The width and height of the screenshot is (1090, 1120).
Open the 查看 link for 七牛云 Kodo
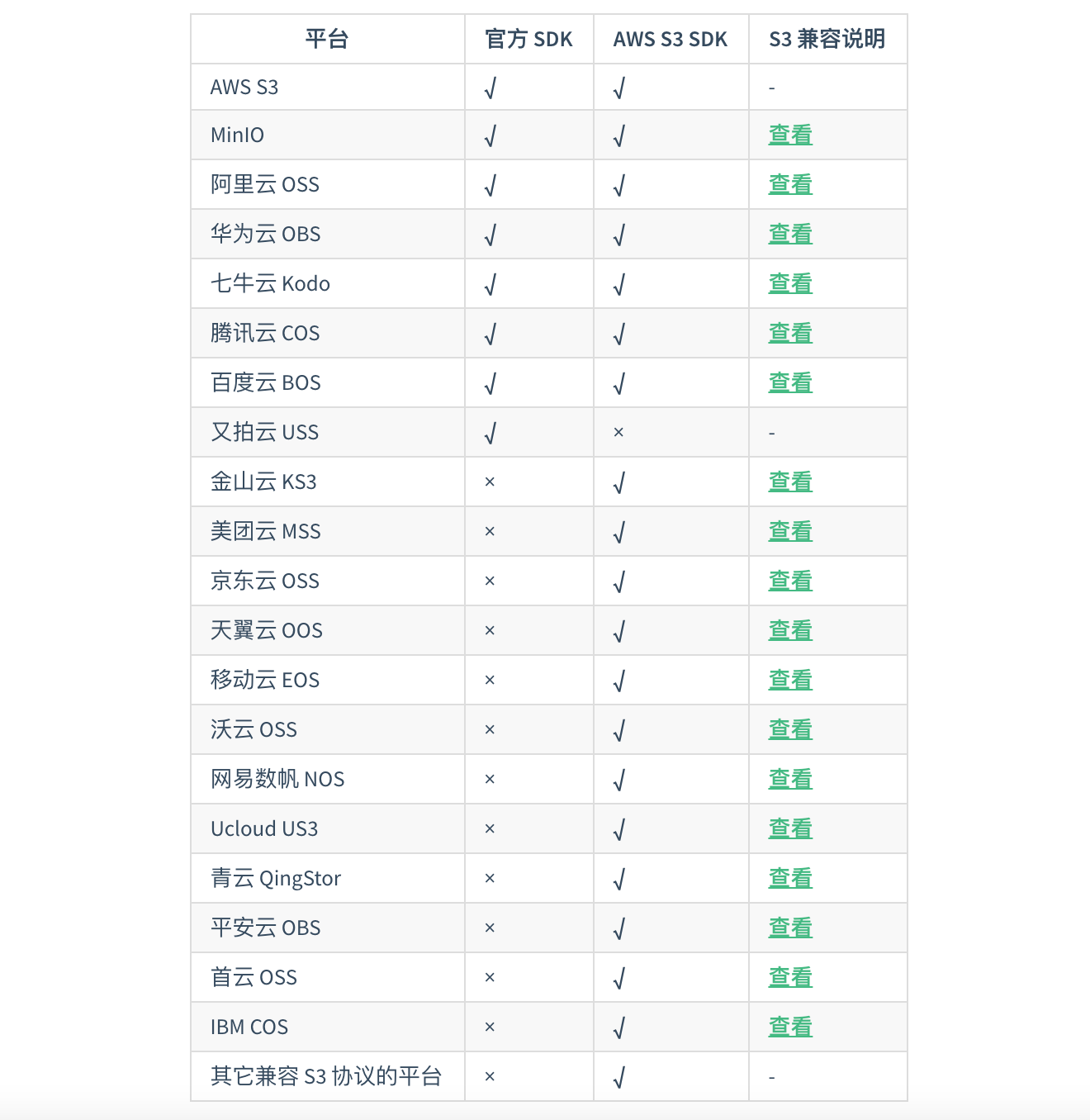(790, 283)
